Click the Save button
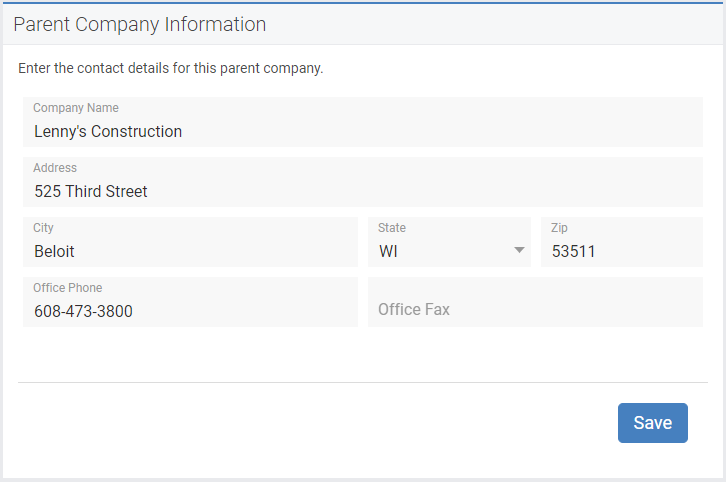 (652, 423)
